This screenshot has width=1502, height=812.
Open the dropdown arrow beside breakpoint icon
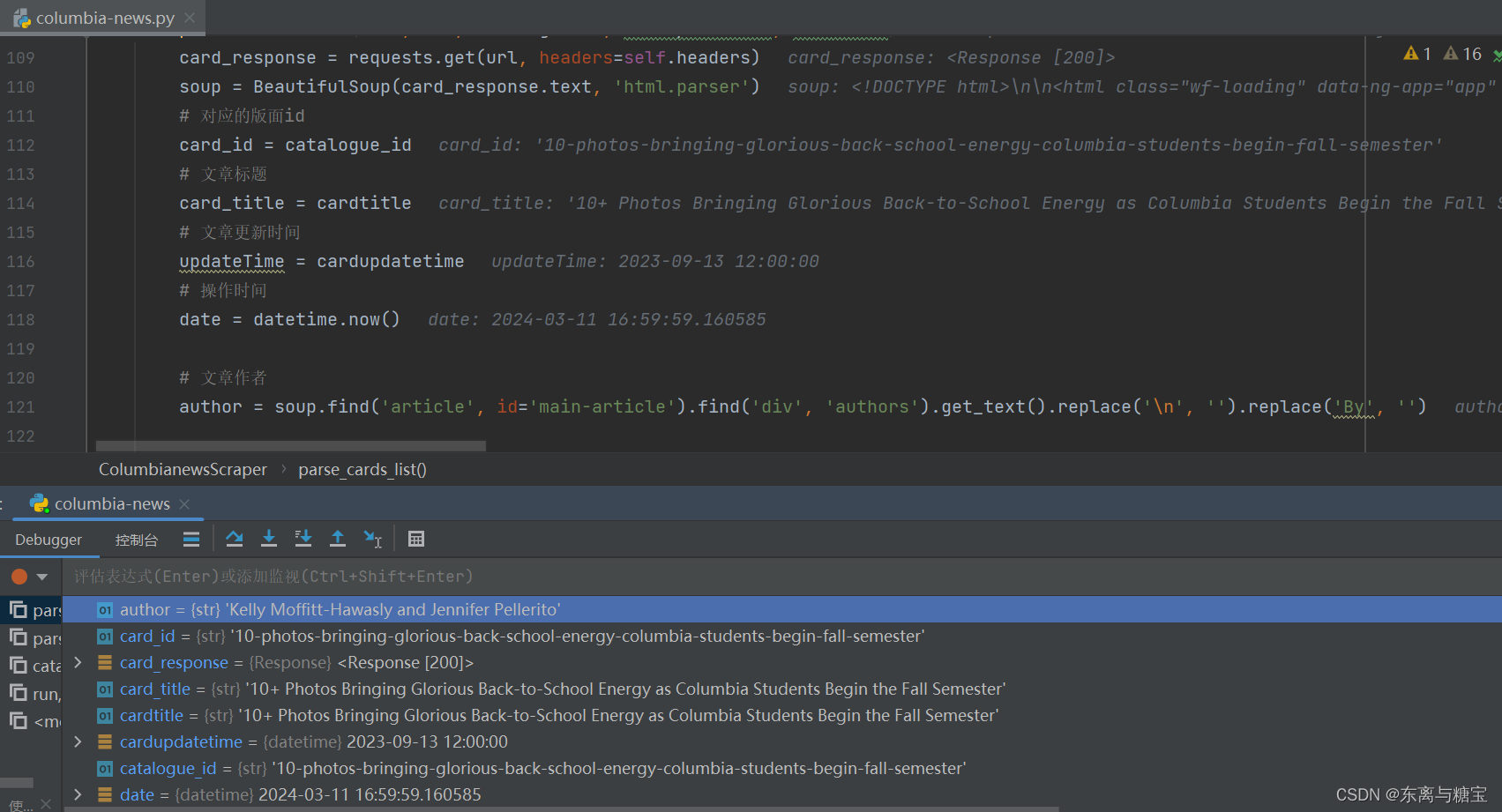point(42,577)
